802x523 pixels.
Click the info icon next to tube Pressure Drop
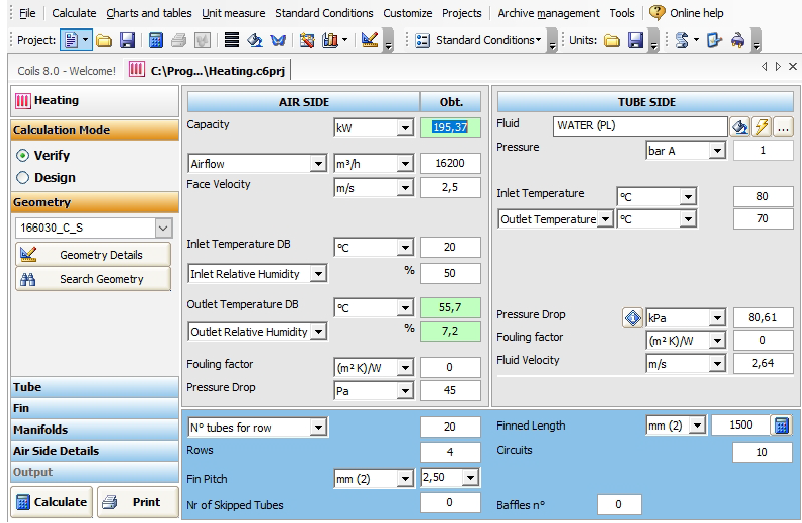pyautogui.click(x=632, y=318)
